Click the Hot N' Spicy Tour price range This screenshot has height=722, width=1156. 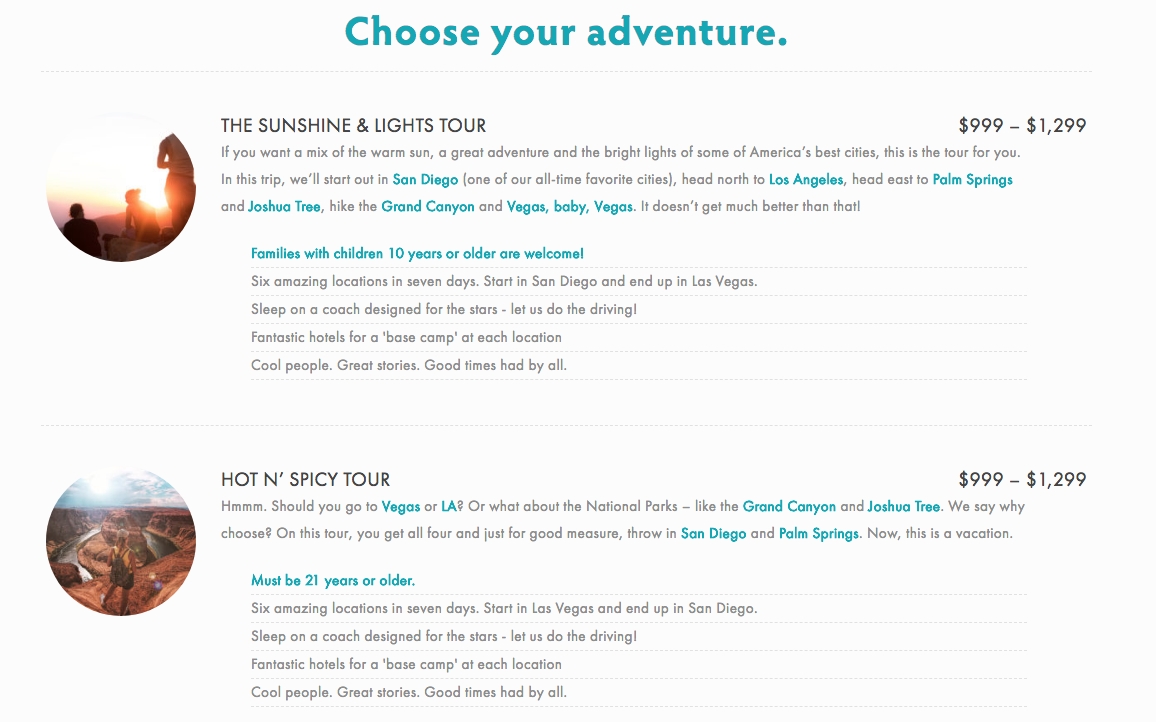(x=1021, y=480)
